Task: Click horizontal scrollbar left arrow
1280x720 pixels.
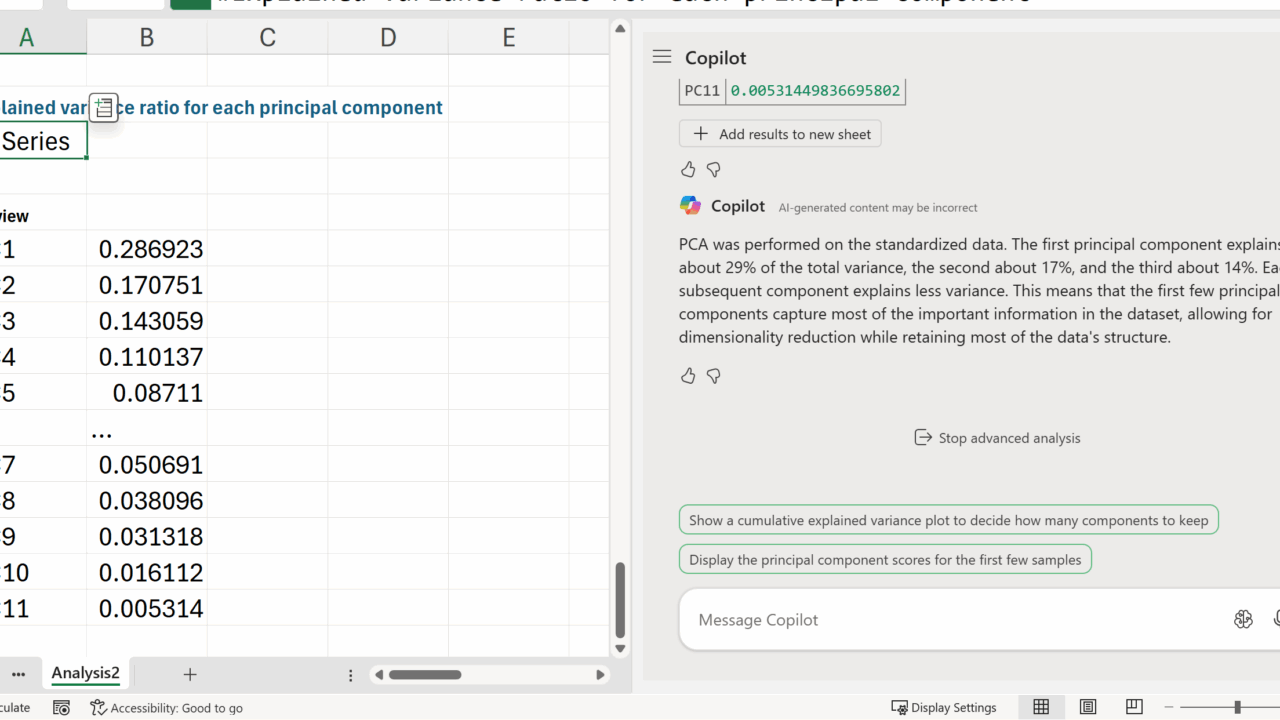Action: click(379, 675)
